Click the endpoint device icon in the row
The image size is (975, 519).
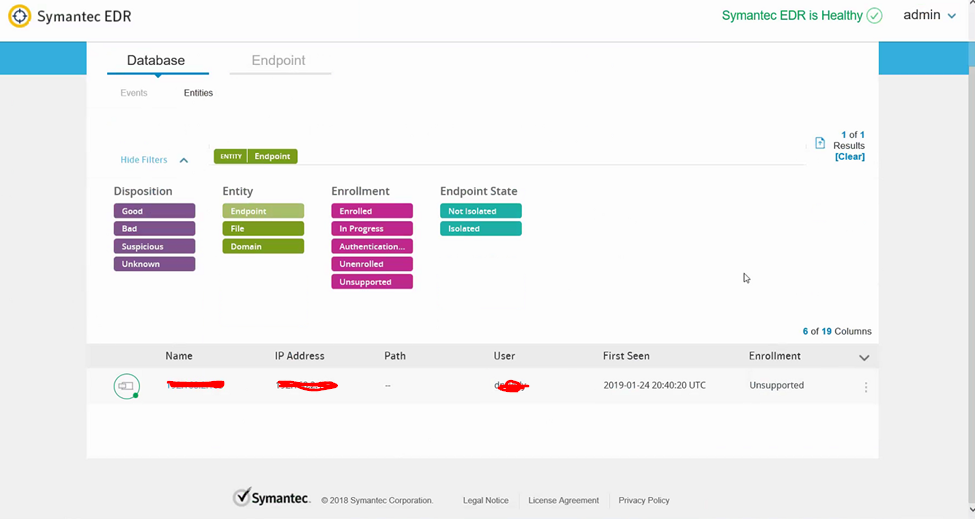[127, 386]
